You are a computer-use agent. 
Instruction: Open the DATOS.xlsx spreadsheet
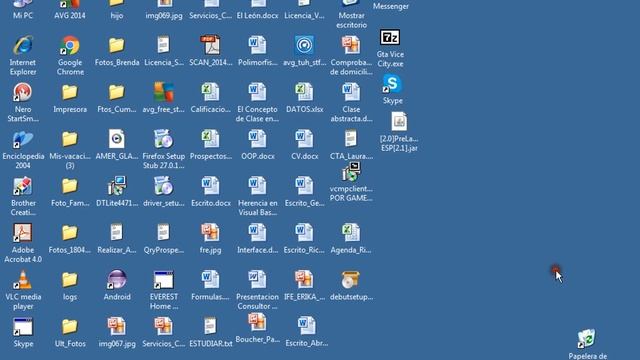pos(304,93)
